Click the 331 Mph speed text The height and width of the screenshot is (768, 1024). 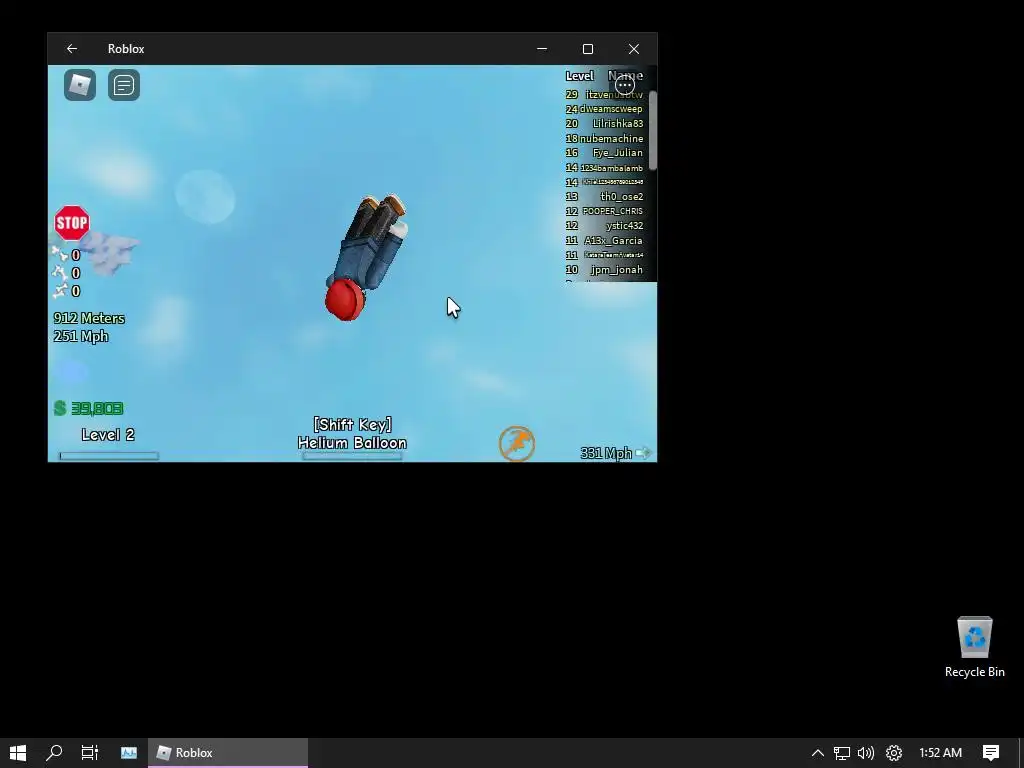tap(606, 453)
